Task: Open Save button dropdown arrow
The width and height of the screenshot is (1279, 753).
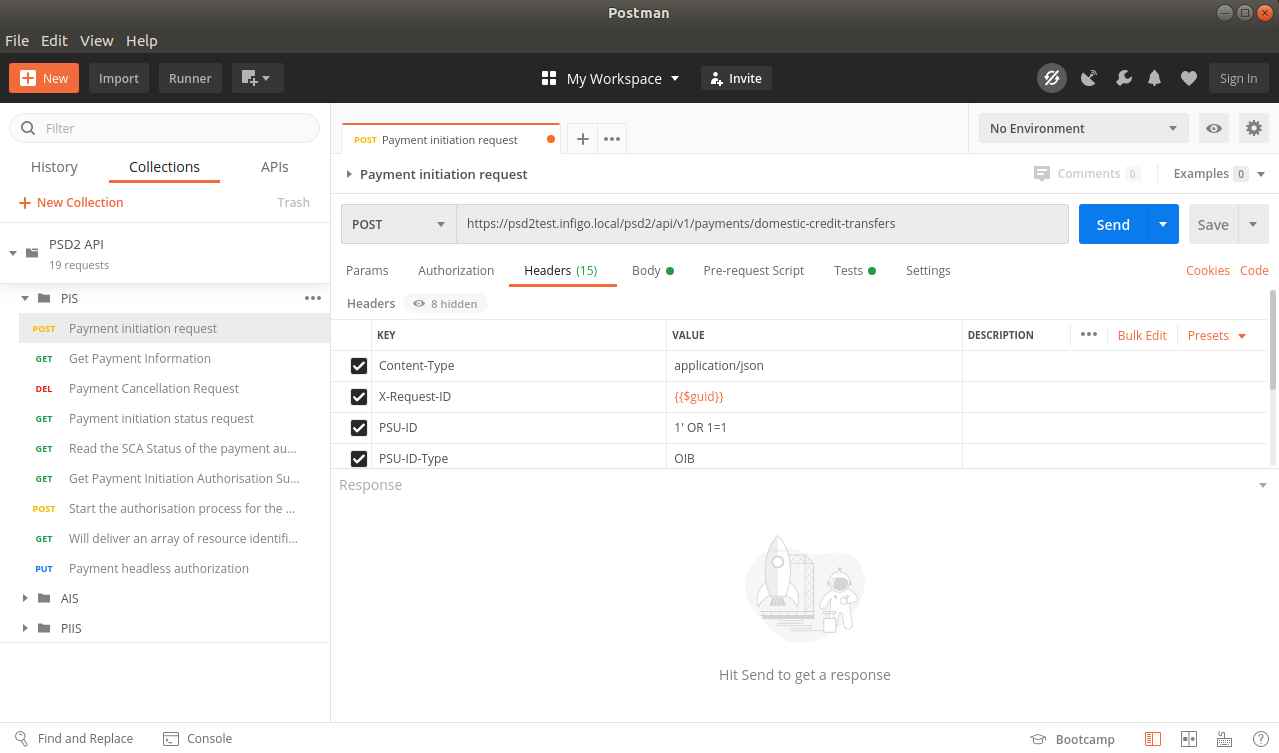Action: coord(1253,224)
